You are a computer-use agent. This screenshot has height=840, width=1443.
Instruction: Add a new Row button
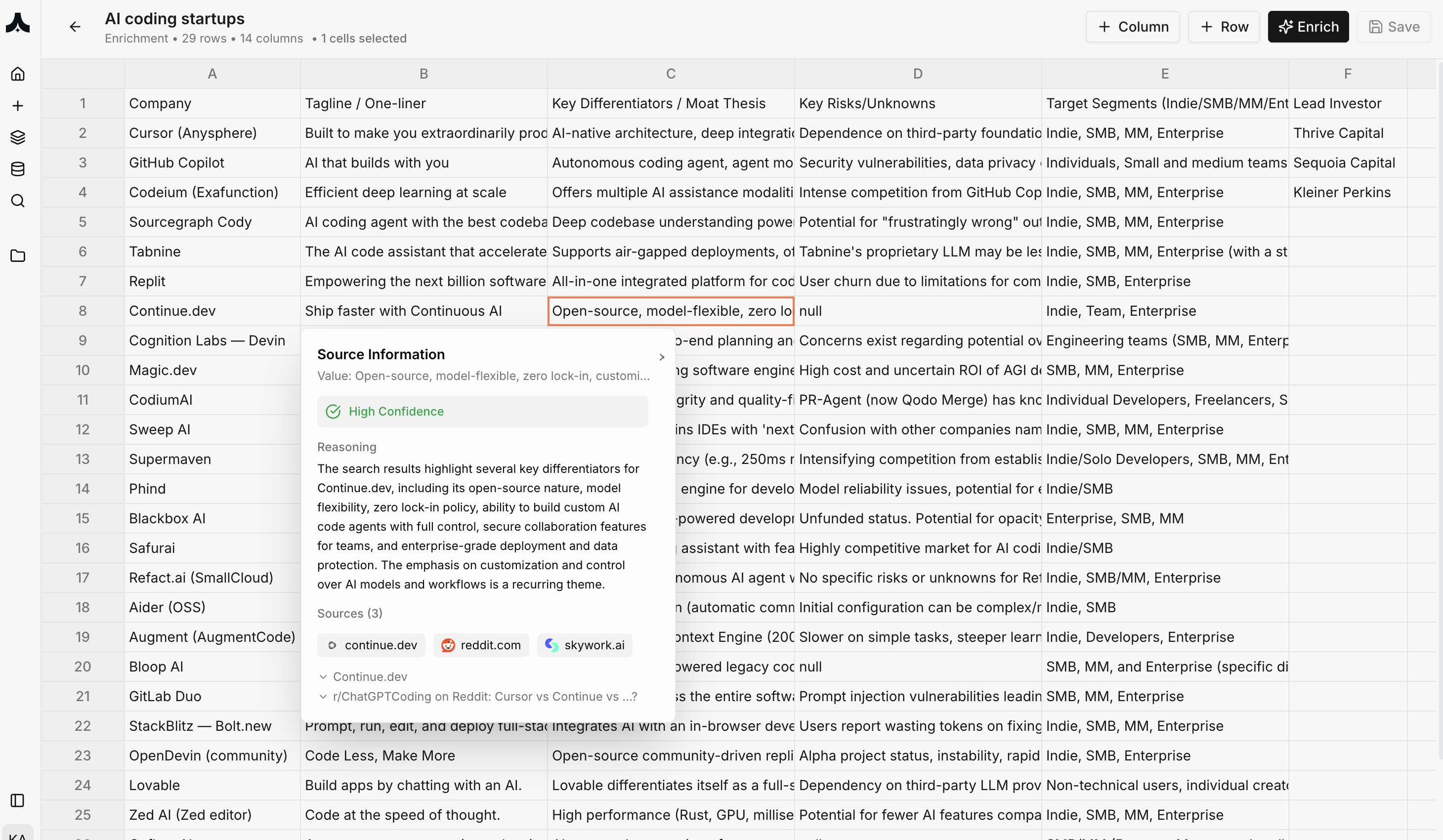coord(1224,27)
